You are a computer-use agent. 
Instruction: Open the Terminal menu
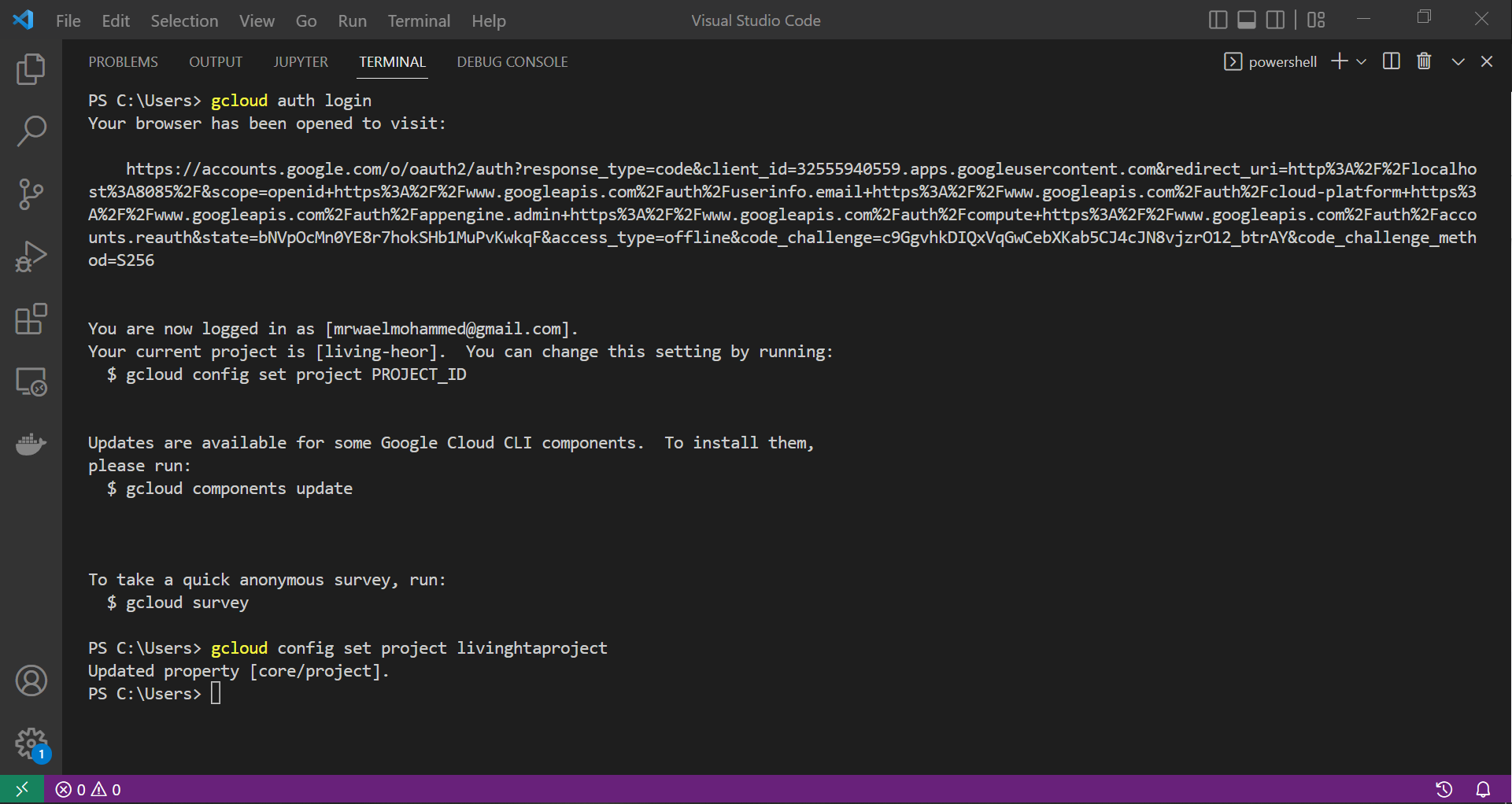pos(419,20)
